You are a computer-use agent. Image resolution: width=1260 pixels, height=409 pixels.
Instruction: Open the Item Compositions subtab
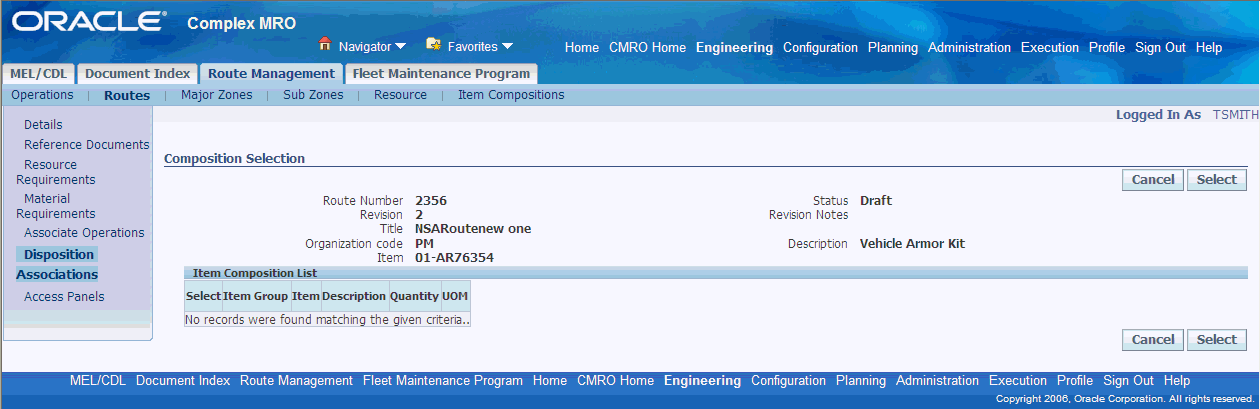511,95
